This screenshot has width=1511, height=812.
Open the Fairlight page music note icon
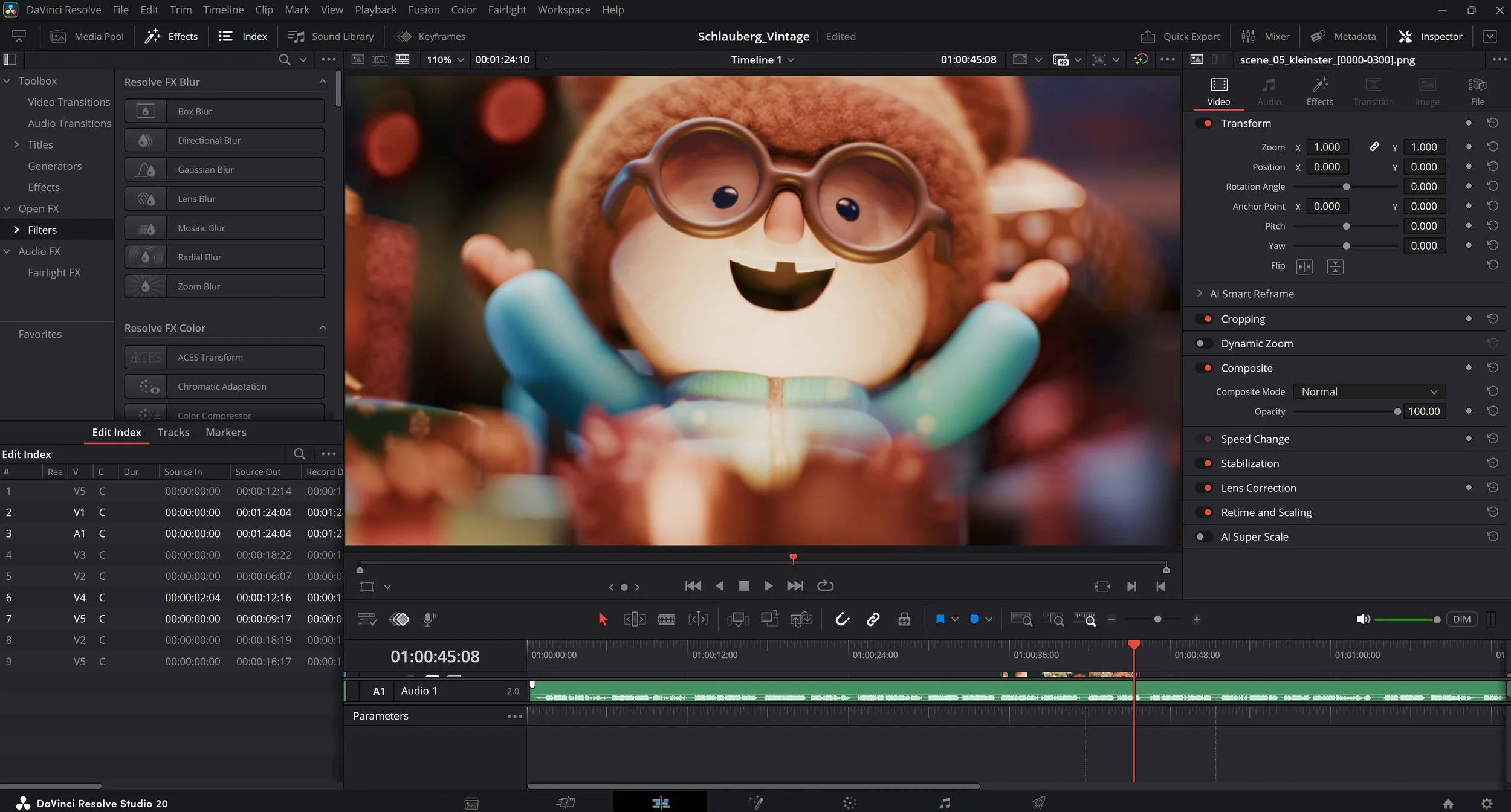(x=944, y=803)
